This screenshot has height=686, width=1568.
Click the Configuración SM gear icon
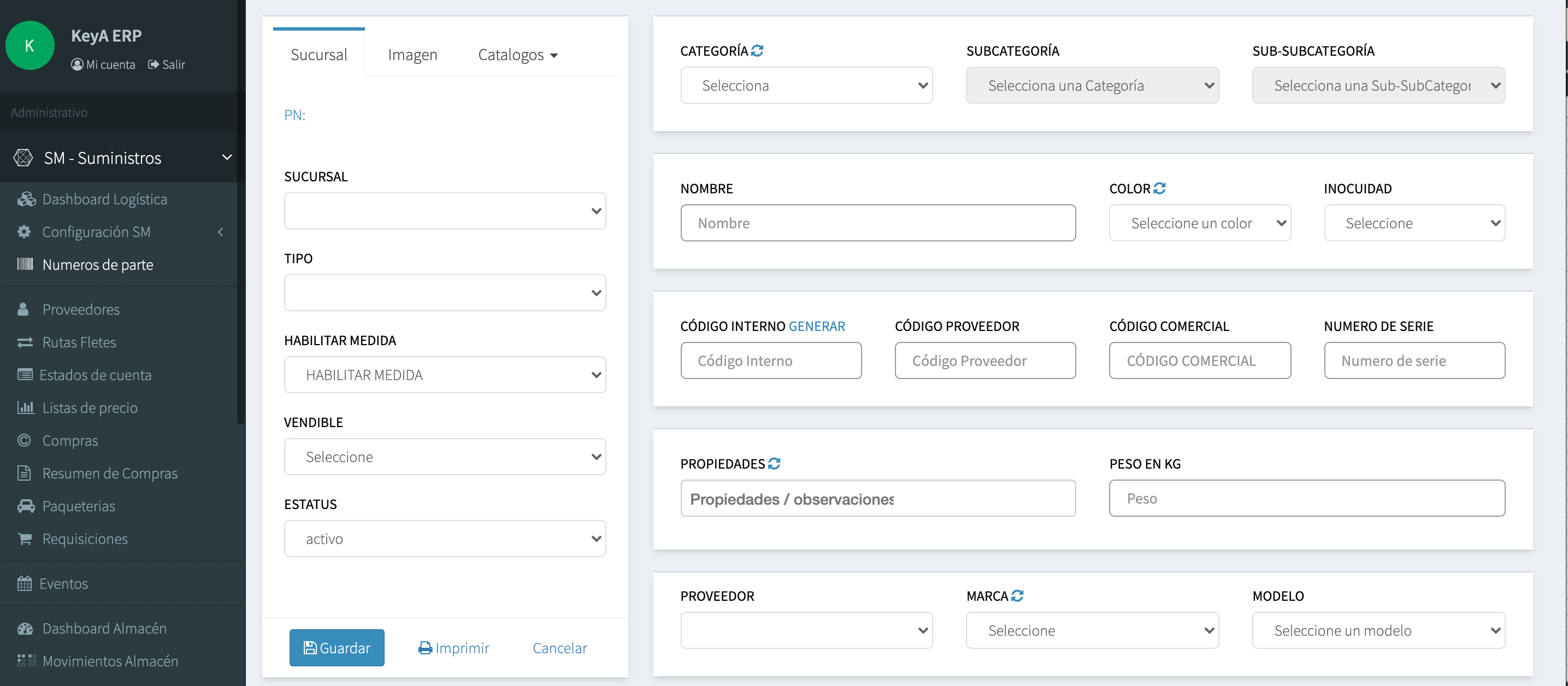click(25, 232)
